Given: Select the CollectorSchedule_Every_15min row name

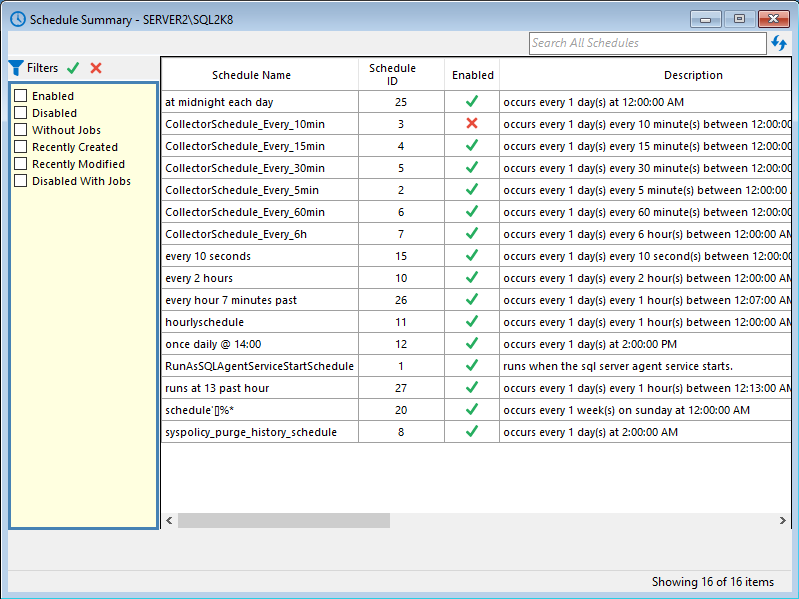Looking at the screenshot, I should pos(245,146).
